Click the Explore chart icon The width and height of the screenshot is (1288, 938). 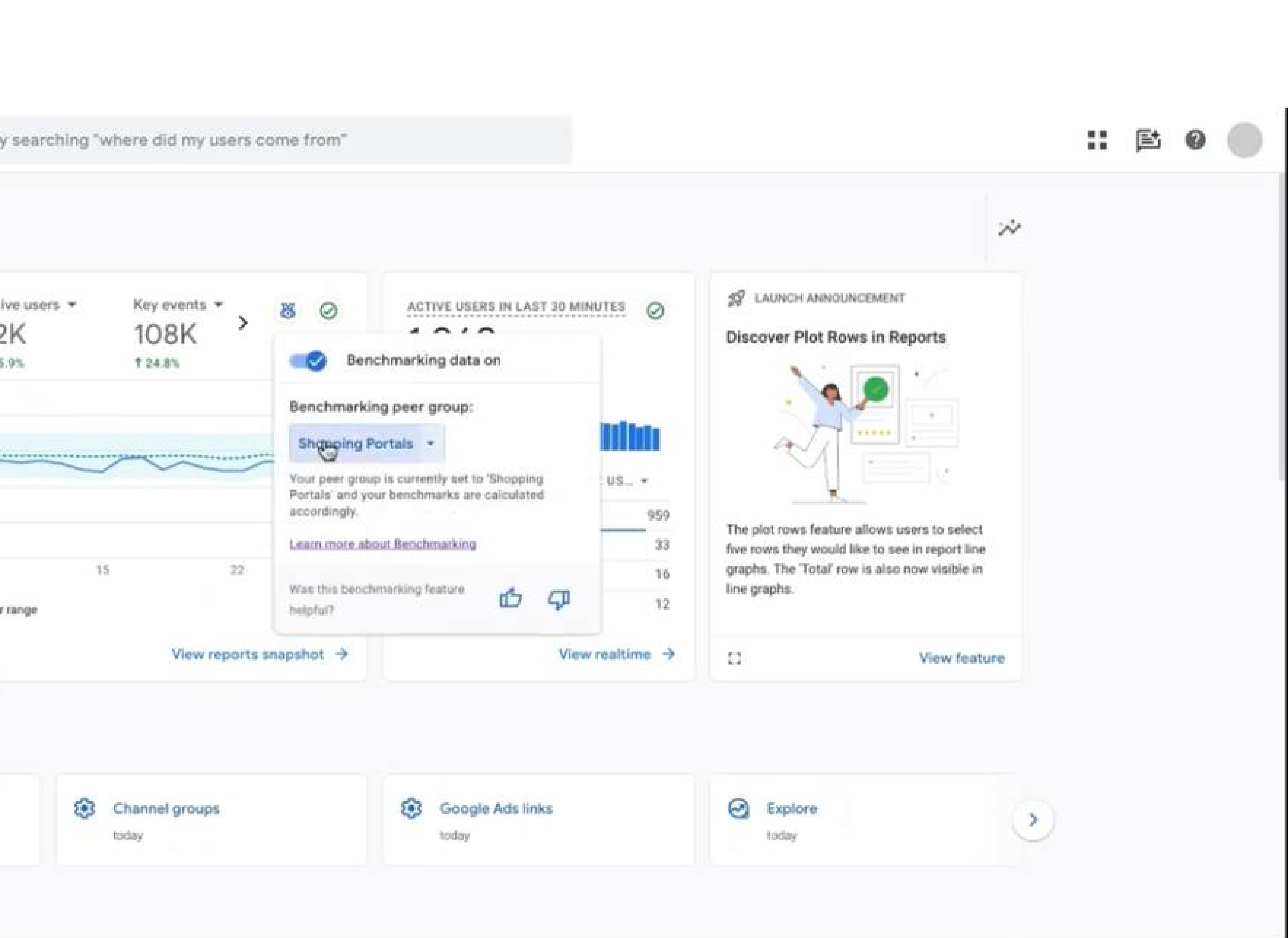738,808
